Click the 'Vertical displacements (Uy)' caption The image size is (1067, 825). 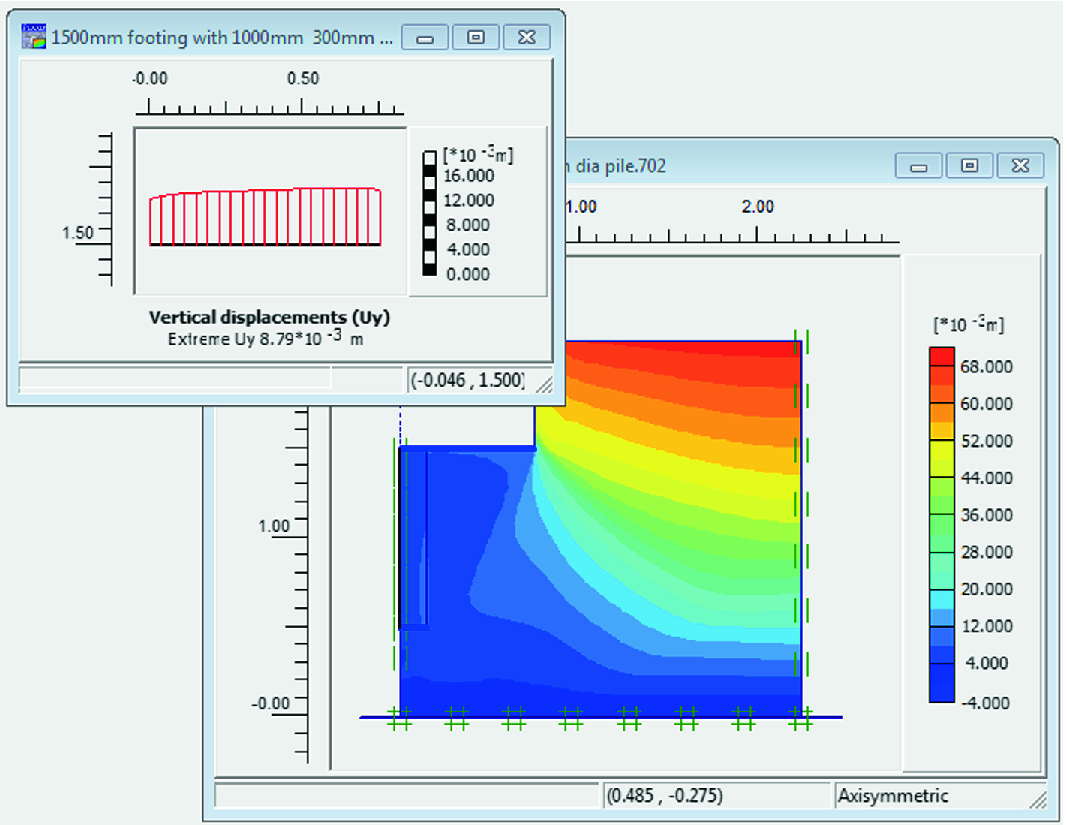[269, 317]
